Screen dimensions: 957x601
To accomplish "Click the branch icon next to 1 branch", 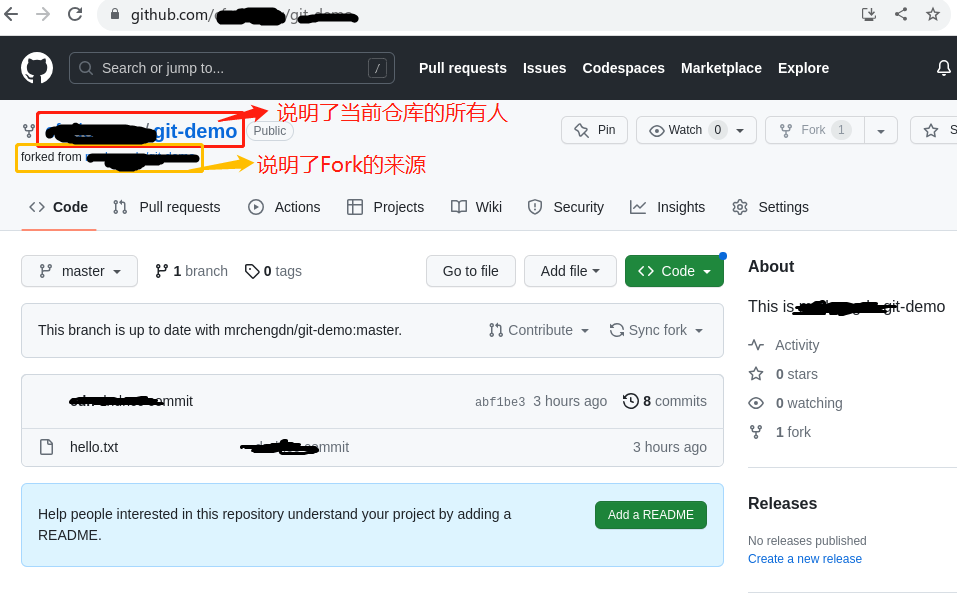I will pyautogui.click(x=161, y=271).
